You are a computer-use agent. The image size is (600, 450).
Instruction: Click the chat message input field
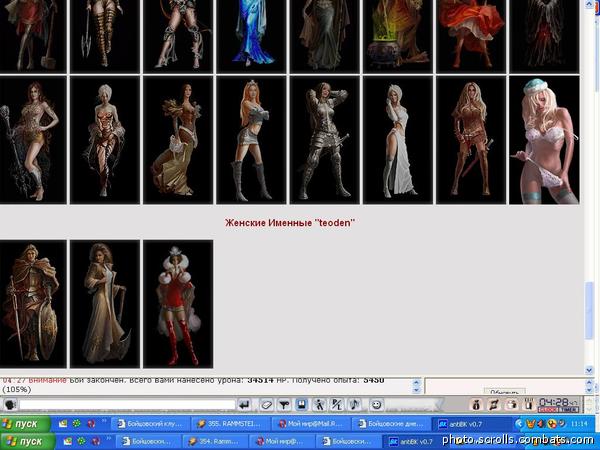(x=127, y=405)
